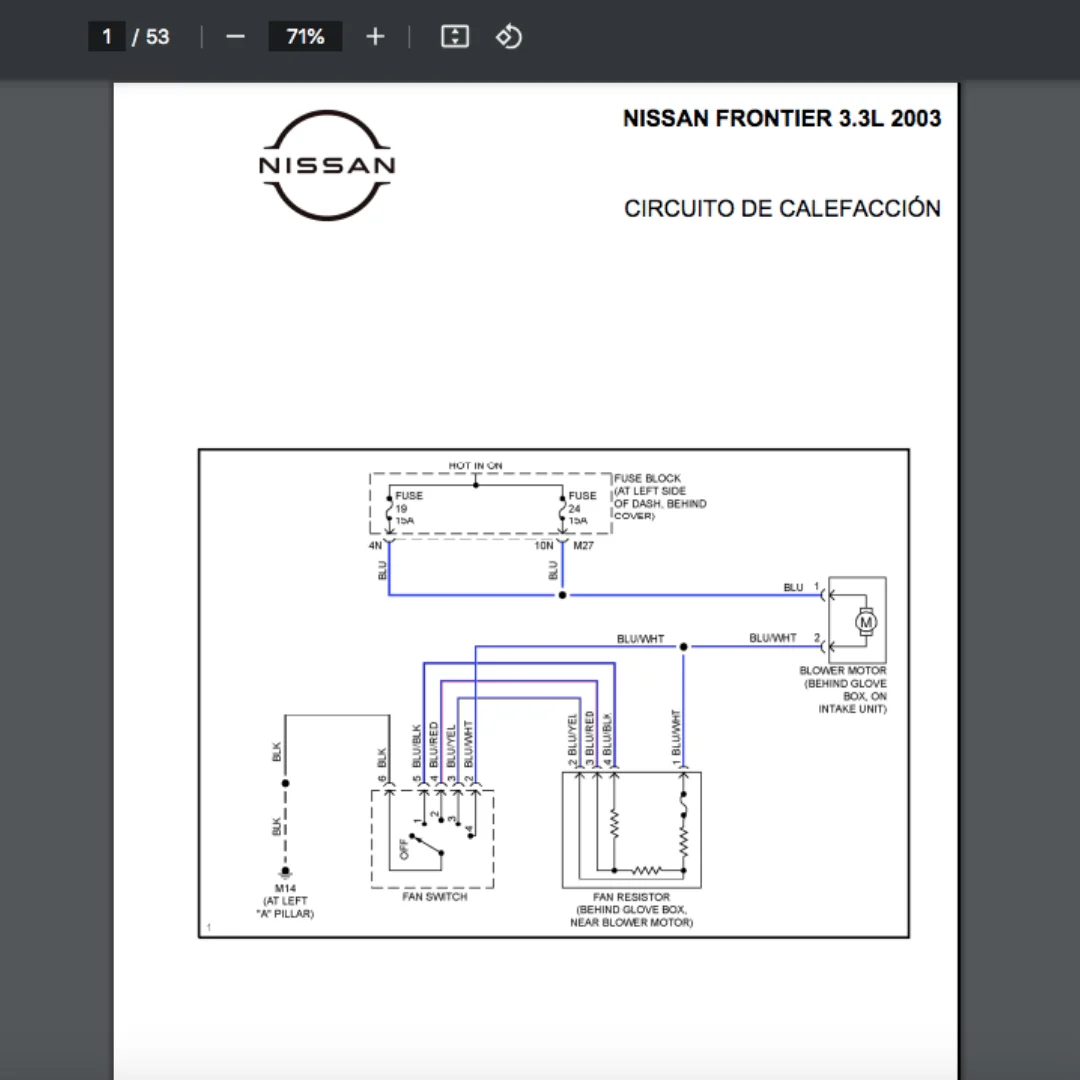Click the total page count 53
This screenshot has height=1080, width=1080.
coord(158,37)
